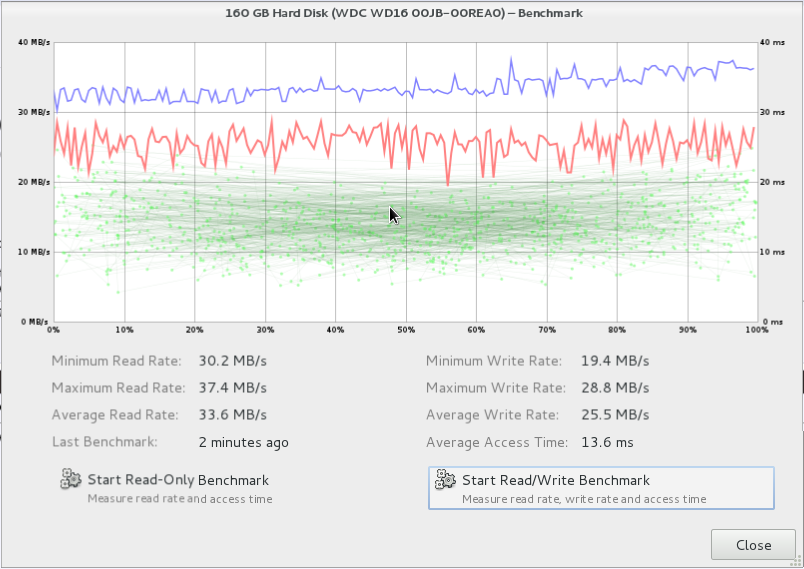Viewport: 804px width, 569px height.
Task: Click the Average Access Time label
Action: [x=497, y=442]
